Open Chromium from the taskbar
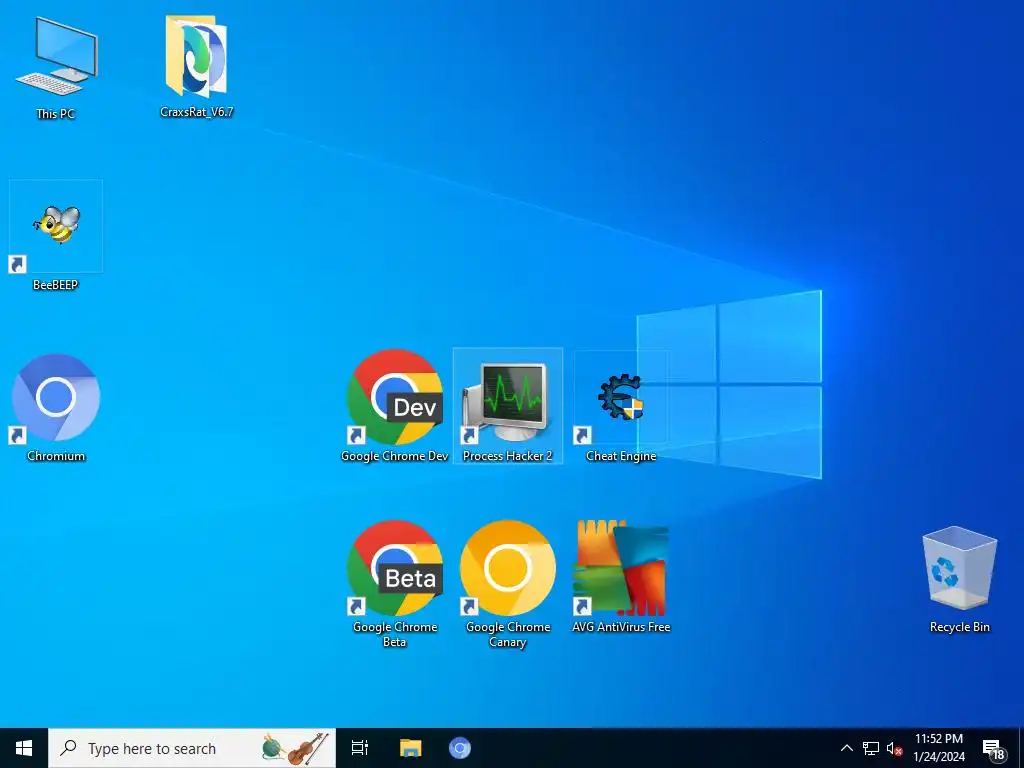Image resolution: width=1024 pixels, height=768 pixels. (460, 748)
